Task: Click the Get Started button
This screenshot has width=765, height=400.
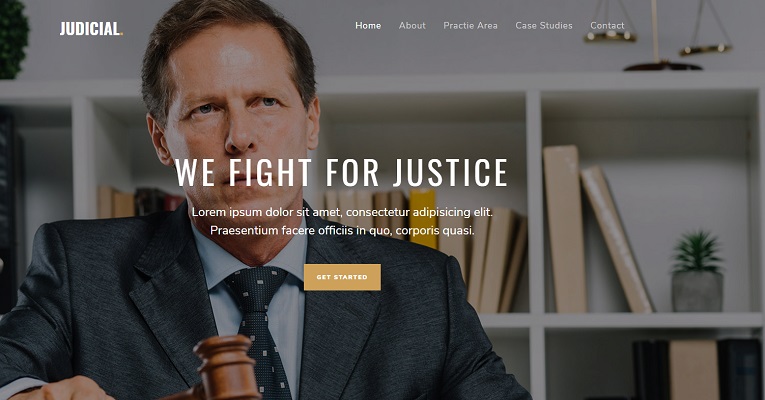Action: coord(342,277)
